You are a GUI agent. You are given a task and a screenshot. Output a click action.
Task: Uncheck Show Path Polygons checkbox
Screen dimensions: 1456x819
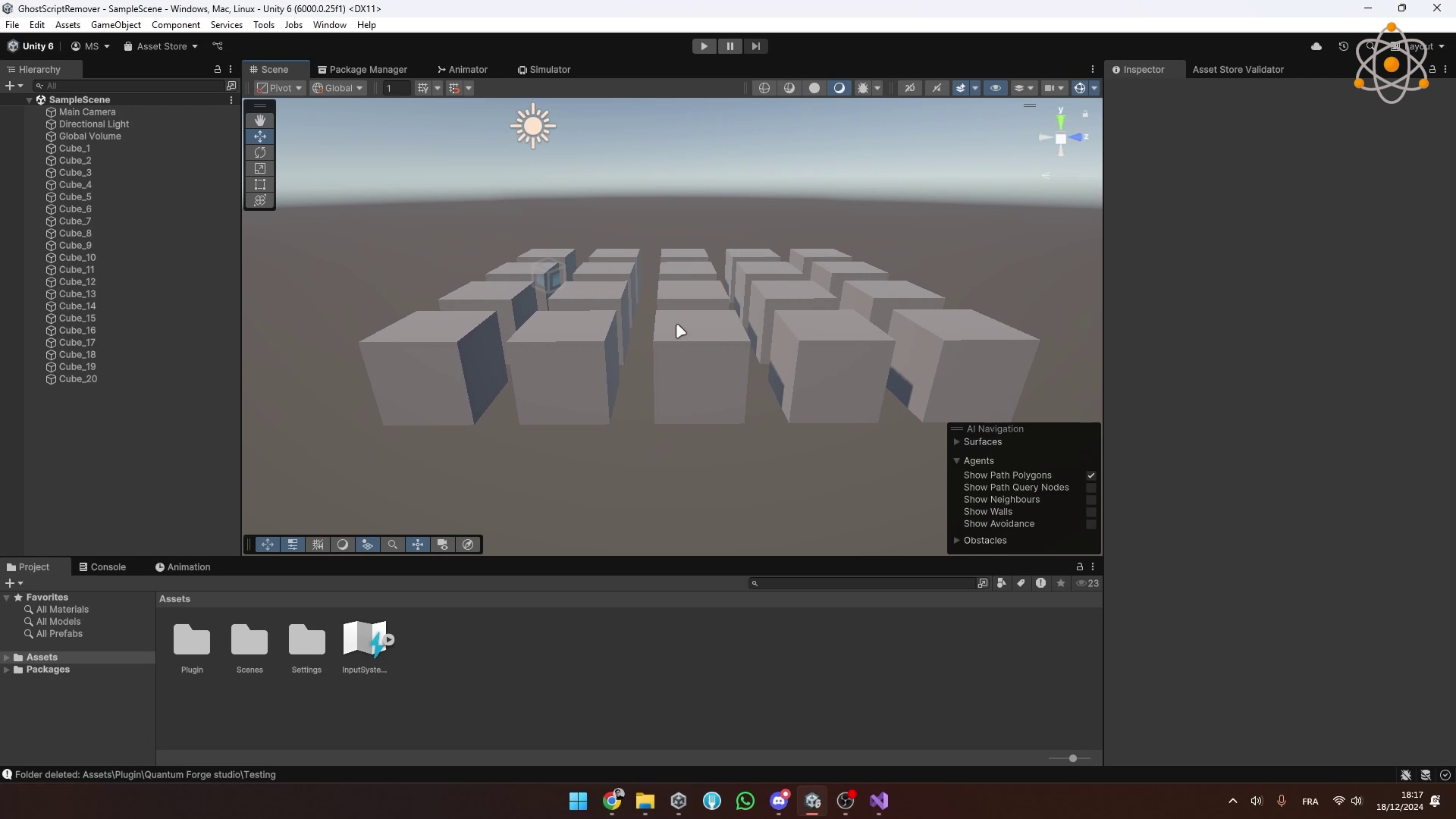tap(1091, 475)
